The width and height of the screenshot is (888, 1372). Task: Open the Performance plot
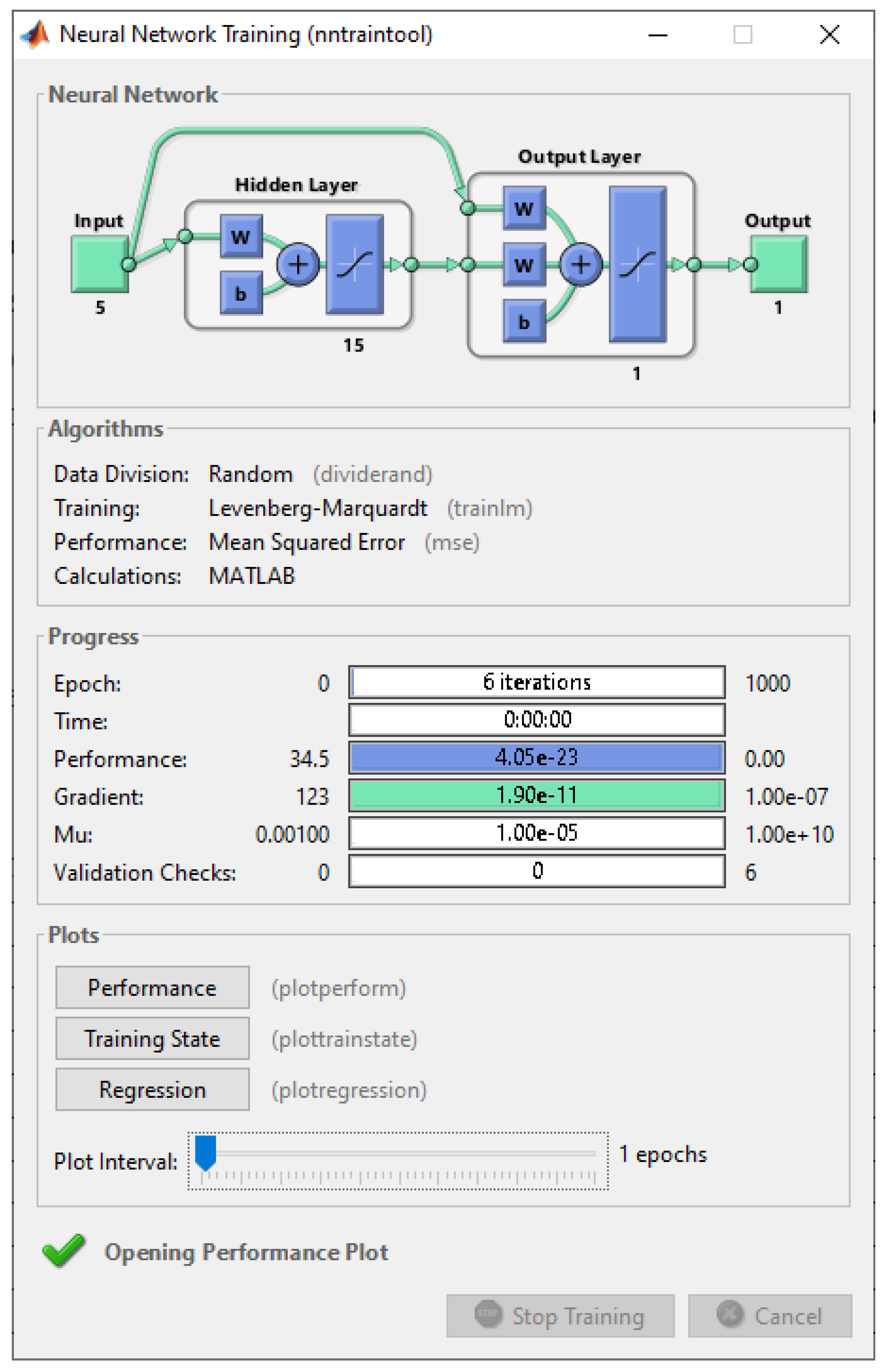pos(152,988)
